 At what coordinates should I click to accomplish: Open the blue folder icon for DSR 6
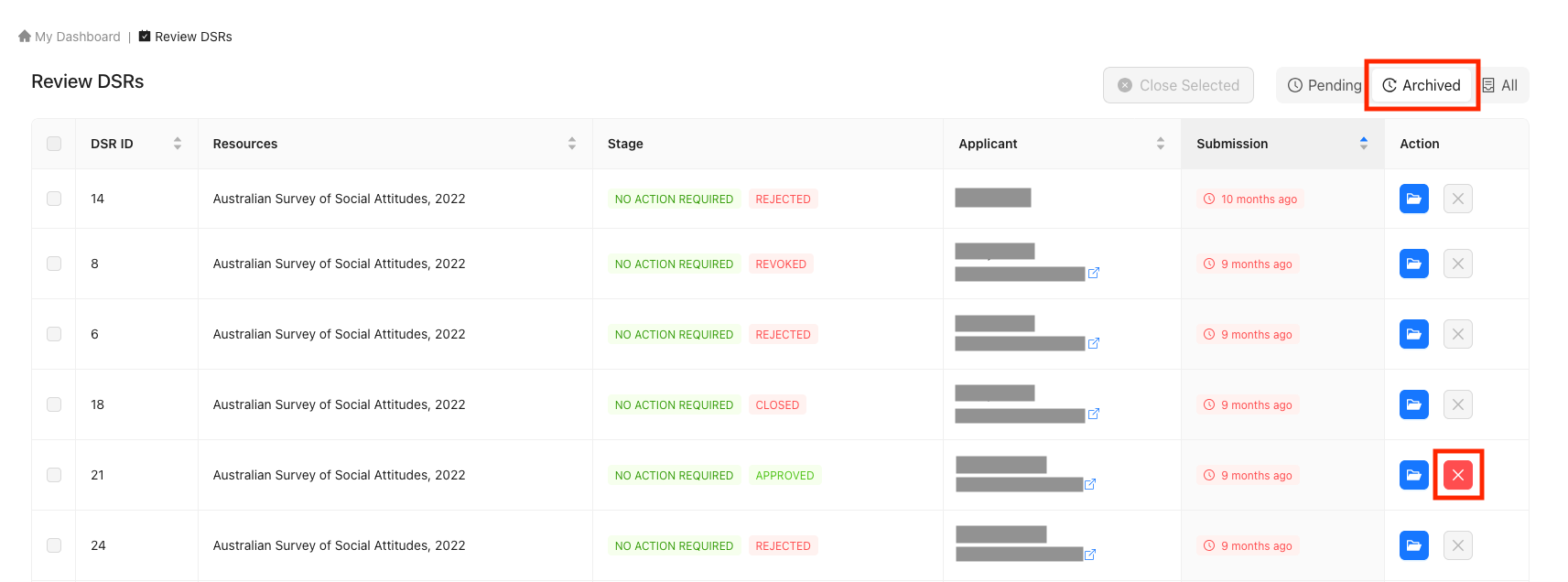tap(1413, 334)
